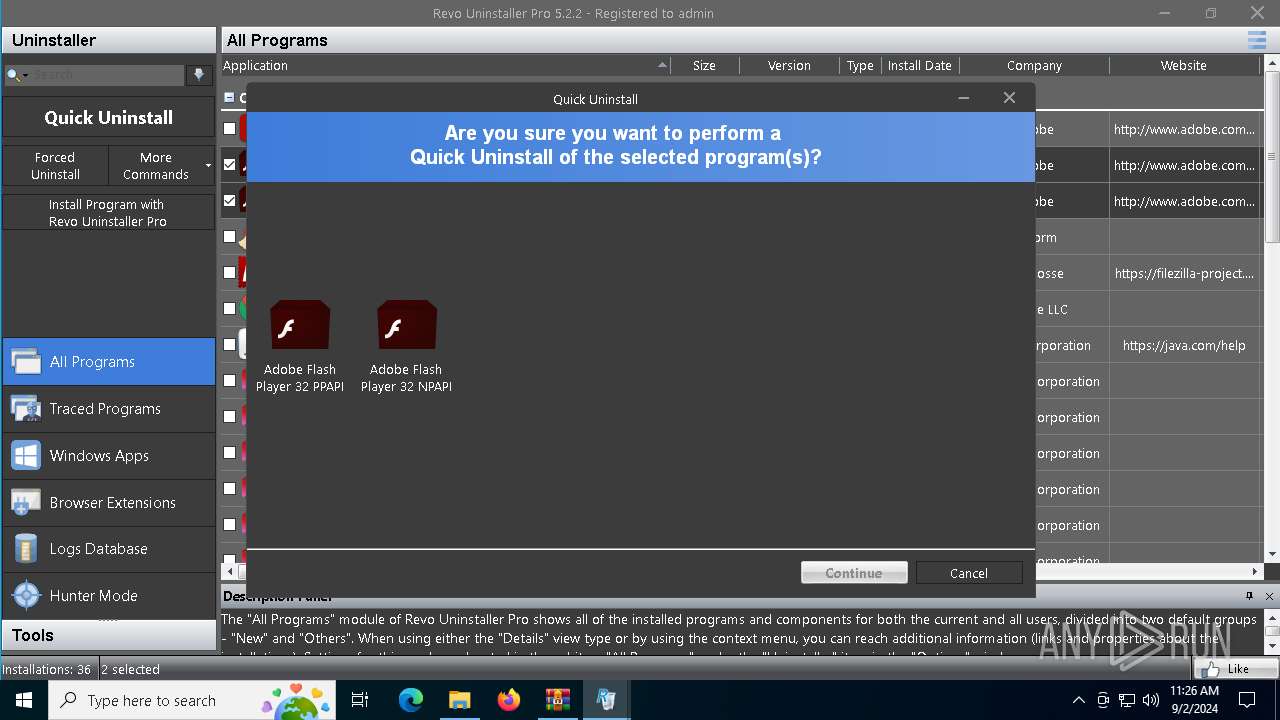Screen dimensions: 1280x720
Task: Launch Firefox from the taskbar
Action: pos(508,700)
